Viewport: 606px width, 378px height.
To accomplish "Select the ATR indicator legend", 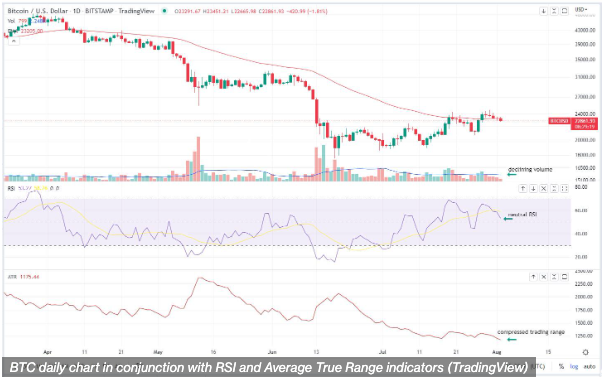I will click(x=12, y=277).
